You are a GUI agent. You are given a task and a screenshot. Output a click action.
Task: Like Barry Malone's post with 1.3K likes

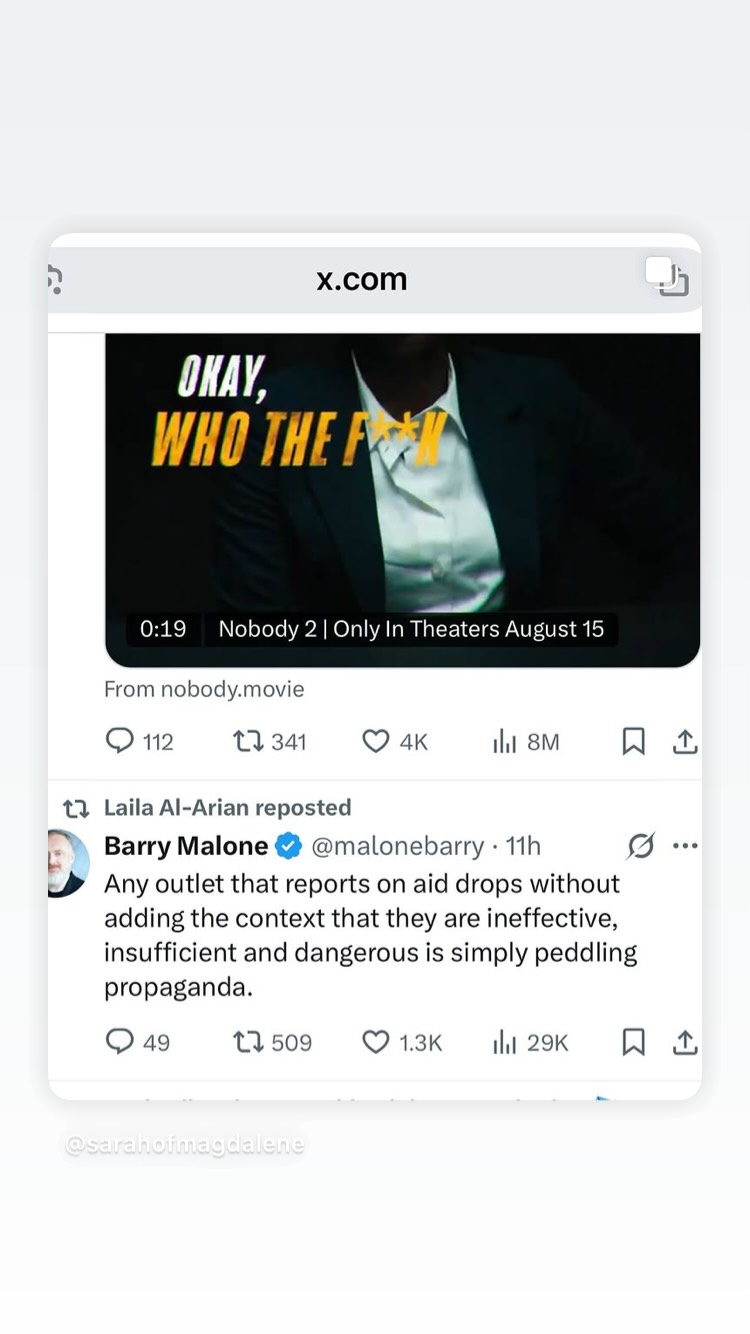coord(401,1042)
